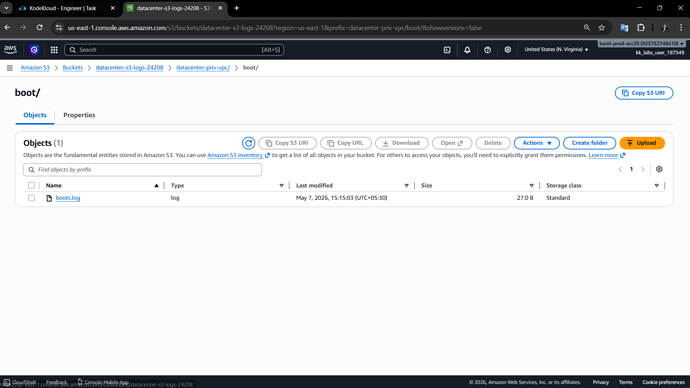Screen dimensions: 690x388
Task: Navigate back in the browser
Action: [x=7, y=28]
